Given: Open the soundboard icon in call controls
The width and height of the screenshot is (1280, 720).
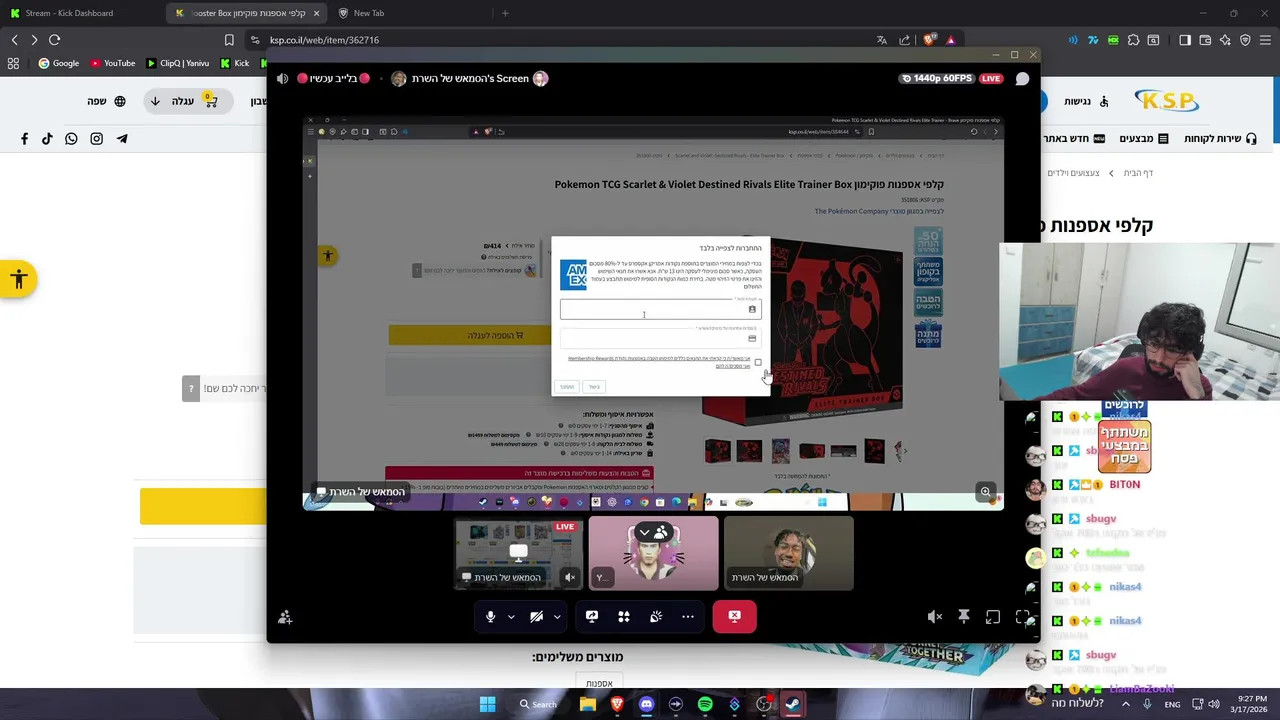Looking at the screenshot, I should pyautogui.click(x=656, y=617).
